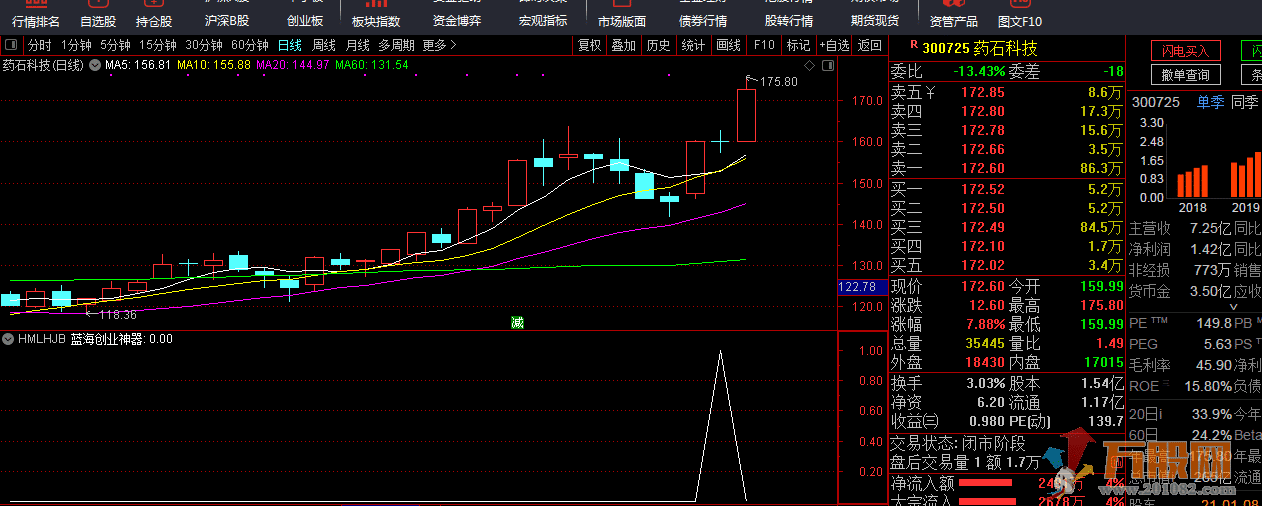Open 行情排名 in the top toolbar

[36, 21]
